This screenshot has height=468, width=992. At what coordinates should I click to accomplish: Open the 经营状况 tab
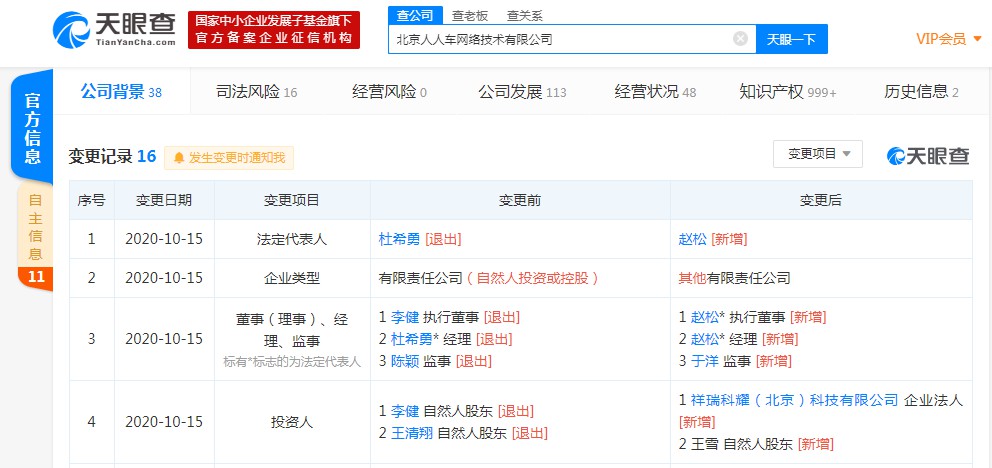click(655, 92)
